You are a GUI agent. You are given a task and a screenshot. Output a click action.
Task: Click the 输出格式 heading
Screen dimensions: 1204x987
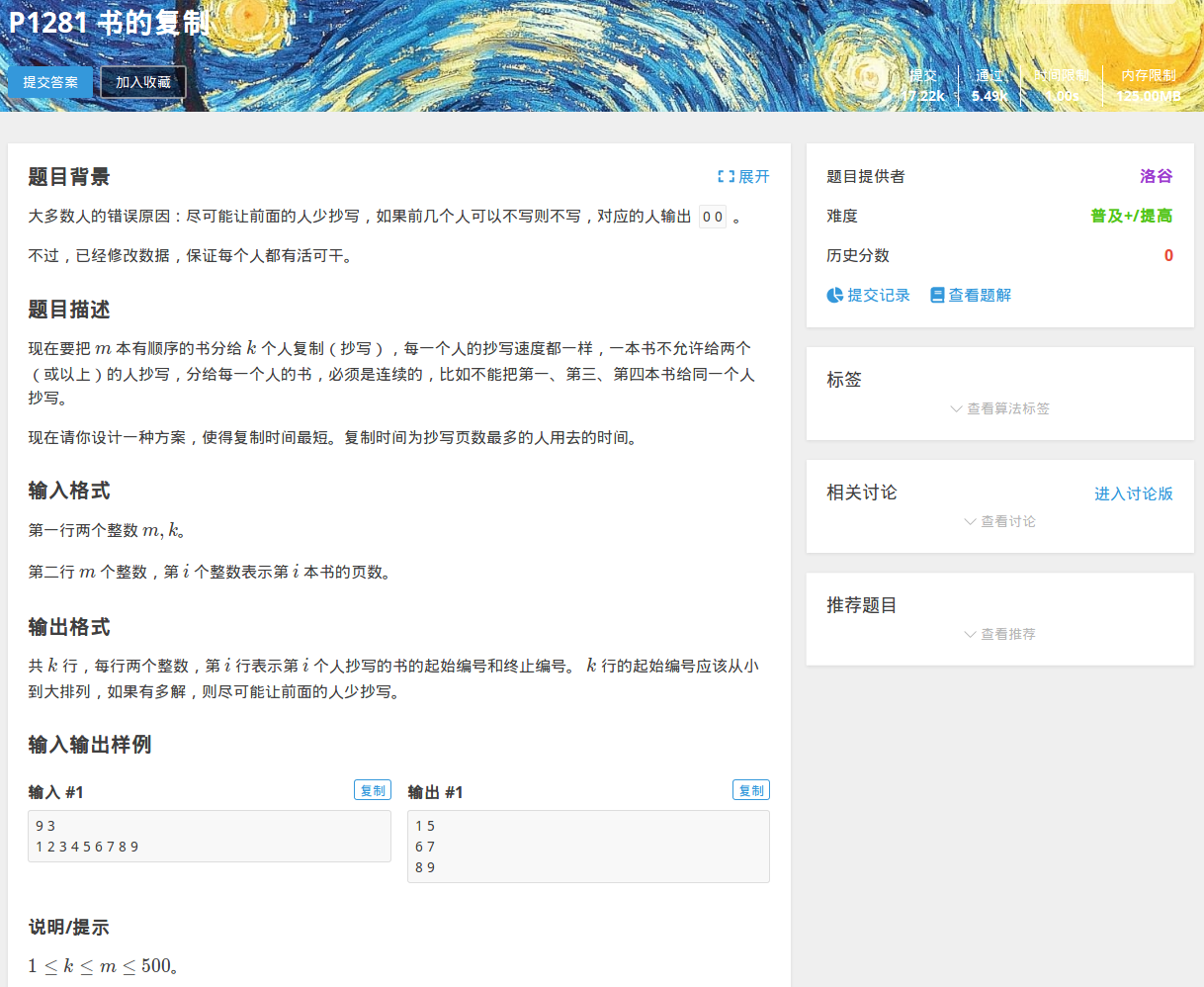[x=69, y=627]
